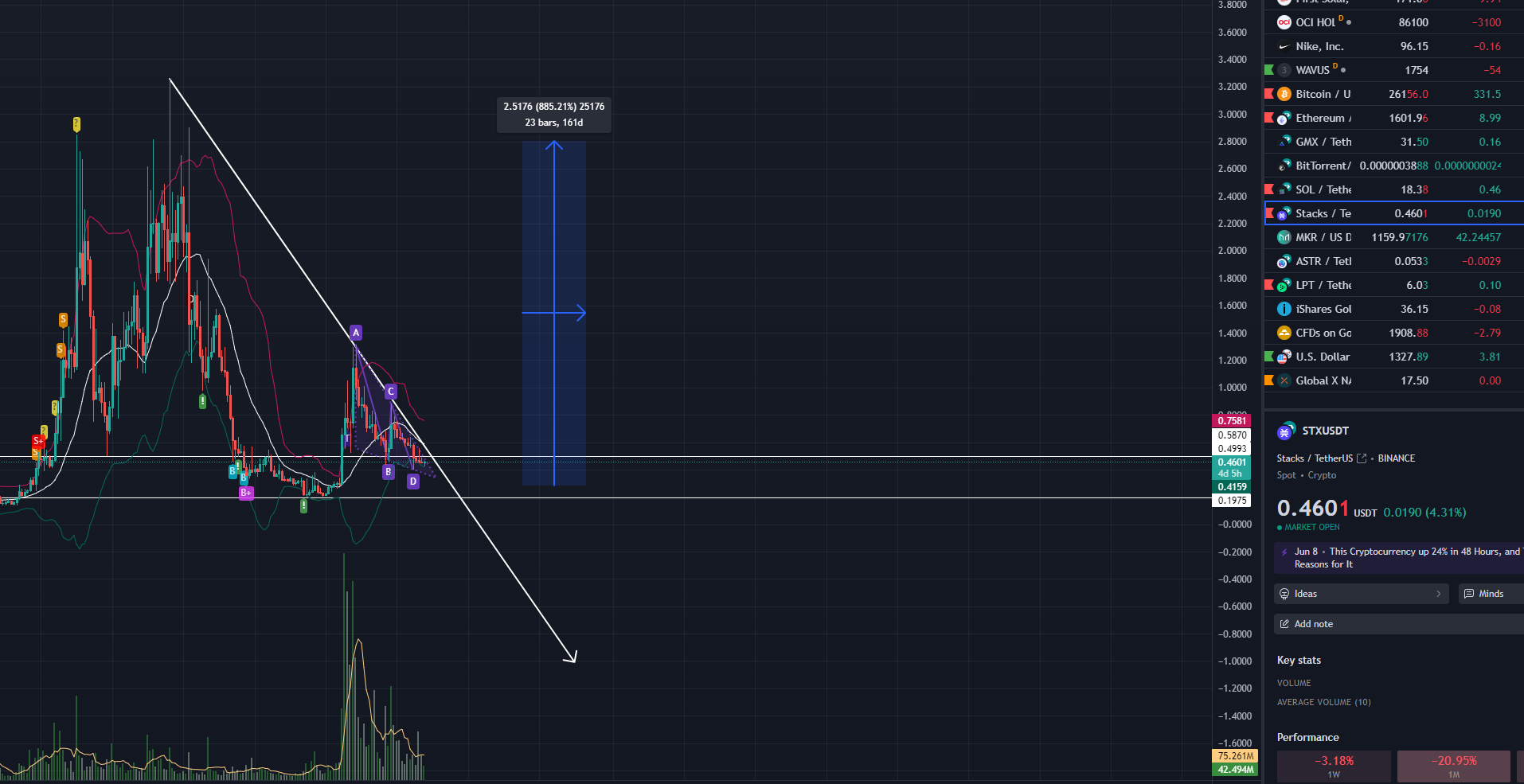Toggle the green flag on U.S. Dollar row
The height and width of the screenshot is (784, 1524).
[1269, 357]
